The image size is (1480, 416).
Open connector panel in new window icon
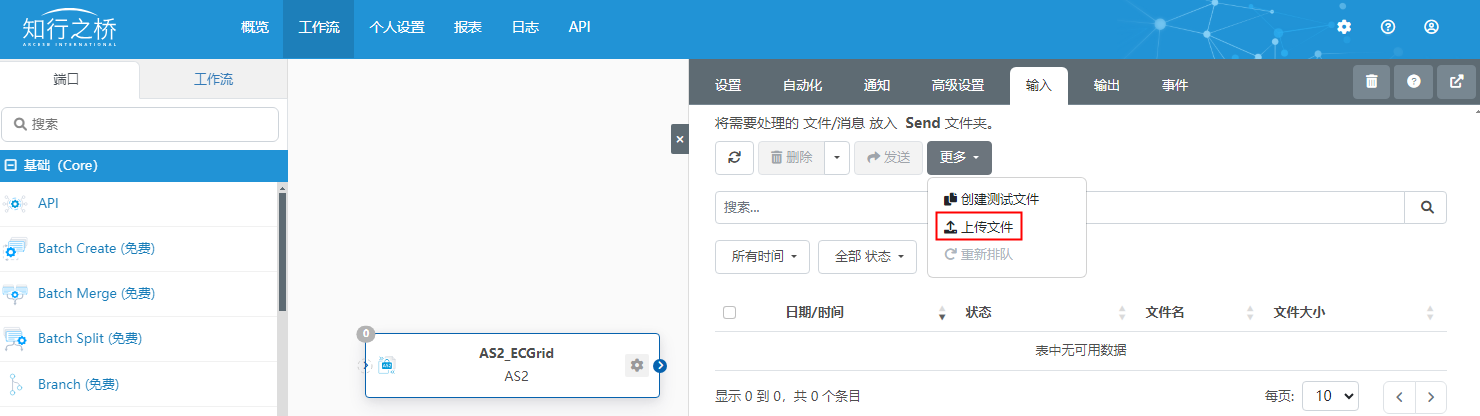click(1456, 82)
